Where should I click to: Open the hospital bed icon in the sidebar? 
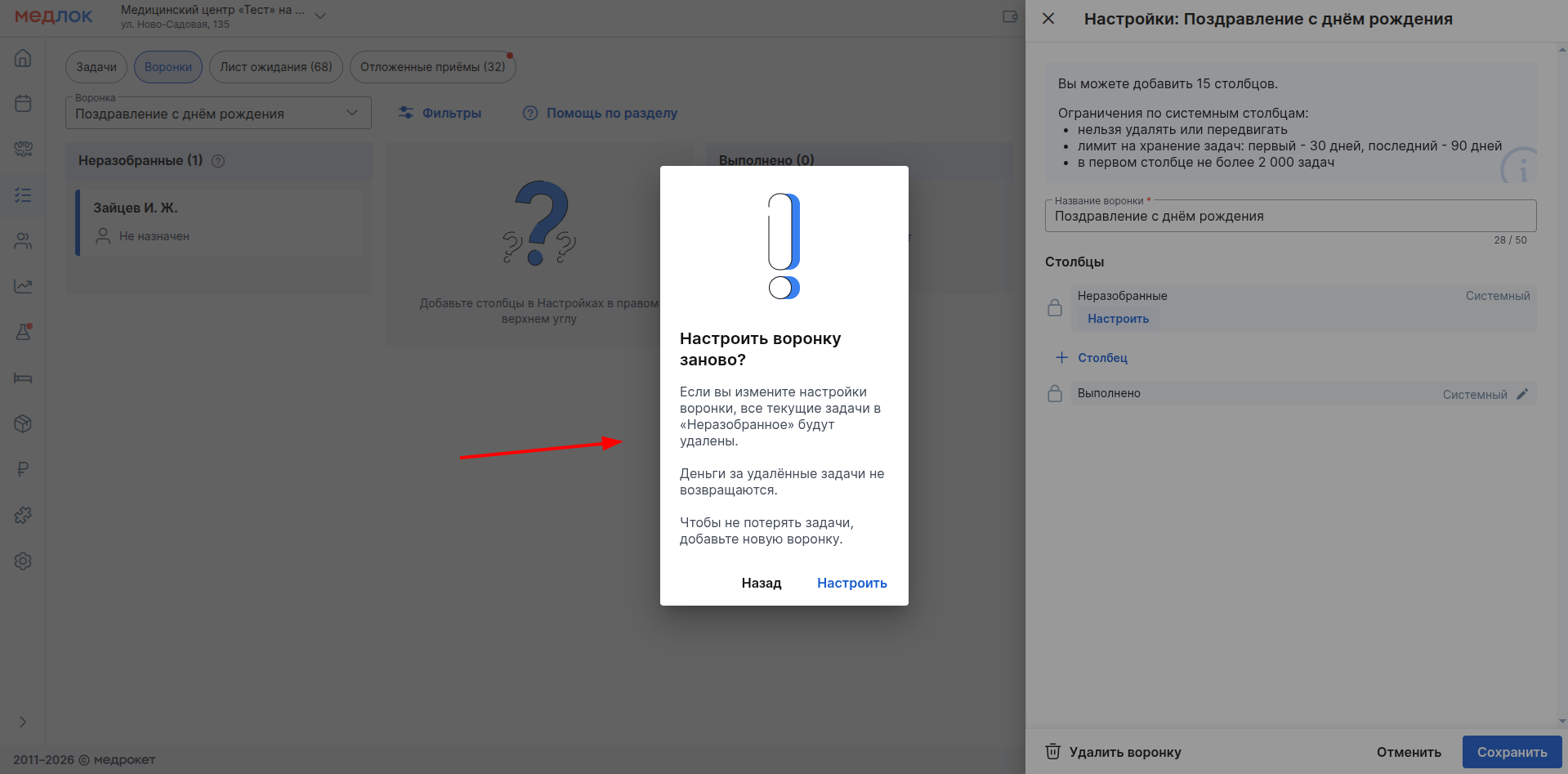[x=23, y=378]
